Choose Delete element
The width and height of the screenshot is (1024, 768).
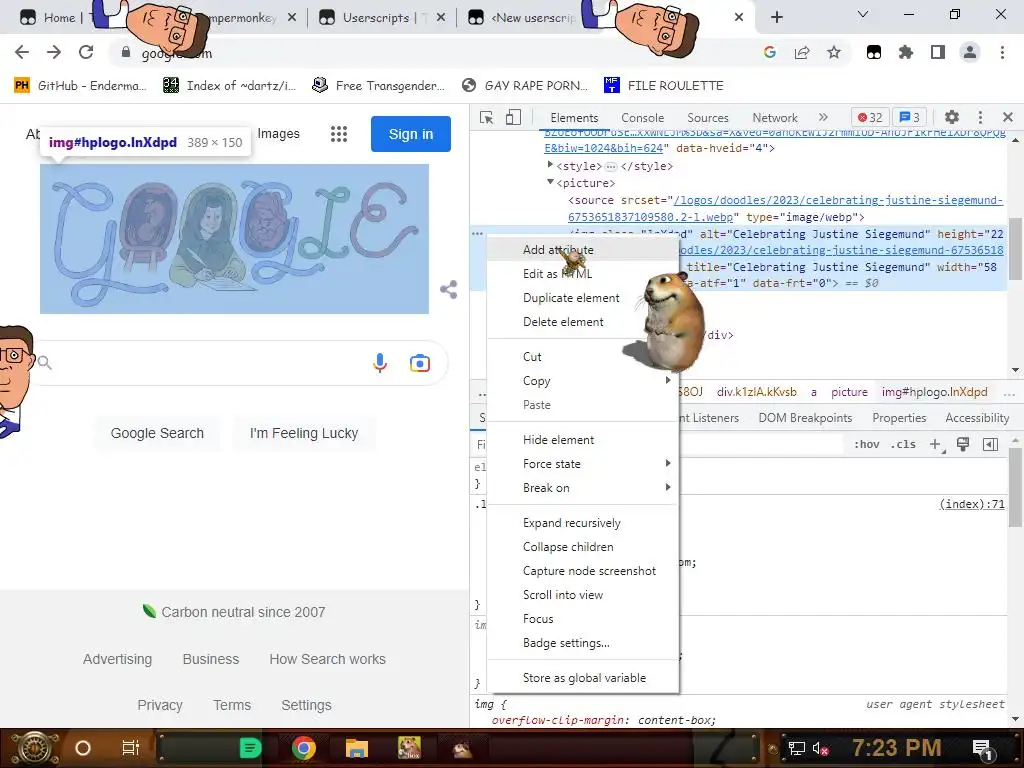point(583,322)
